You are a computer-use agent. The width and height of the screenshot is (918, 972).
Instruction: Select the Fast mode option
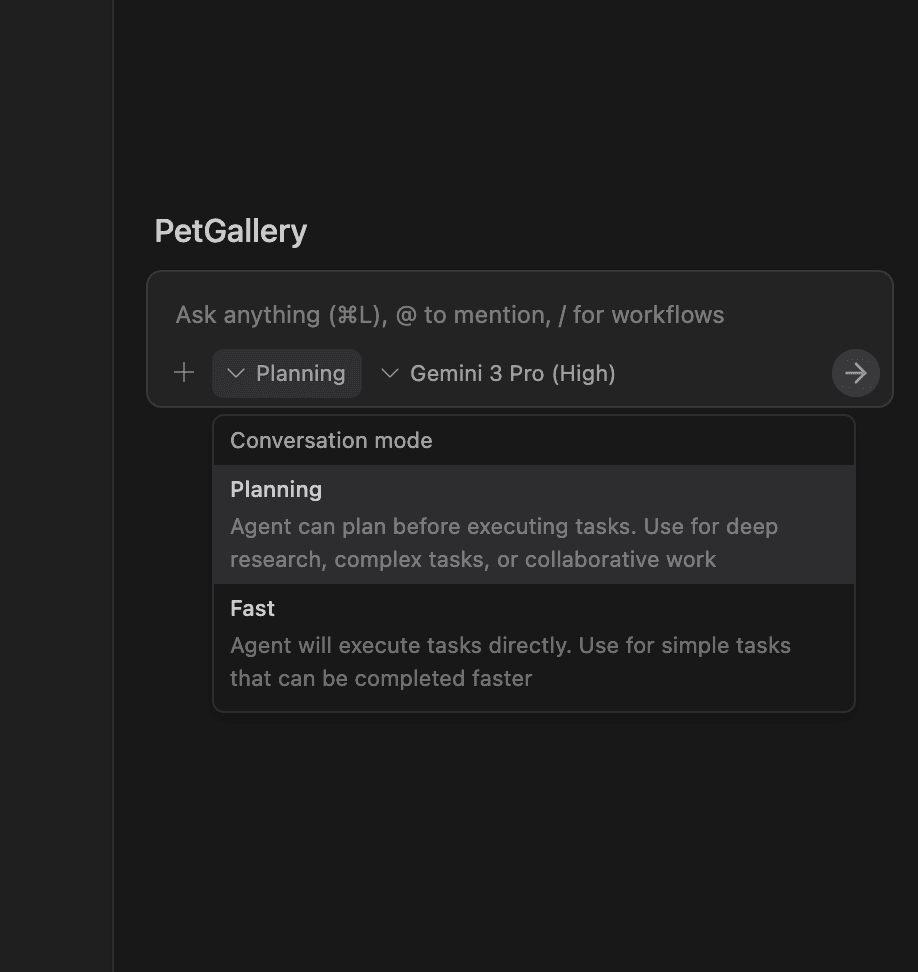pyautogui.click(x=533, y=643)
